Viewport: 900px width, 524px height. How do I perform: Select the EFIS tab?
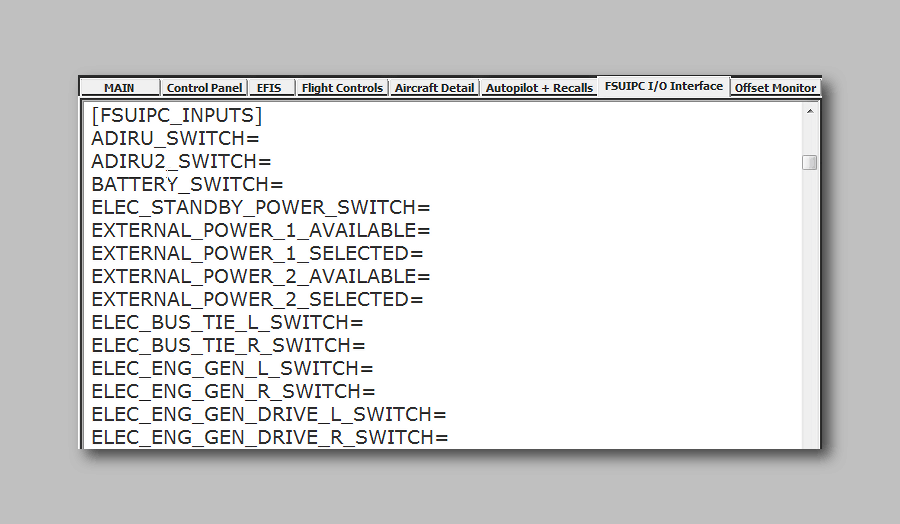(270, 88)
